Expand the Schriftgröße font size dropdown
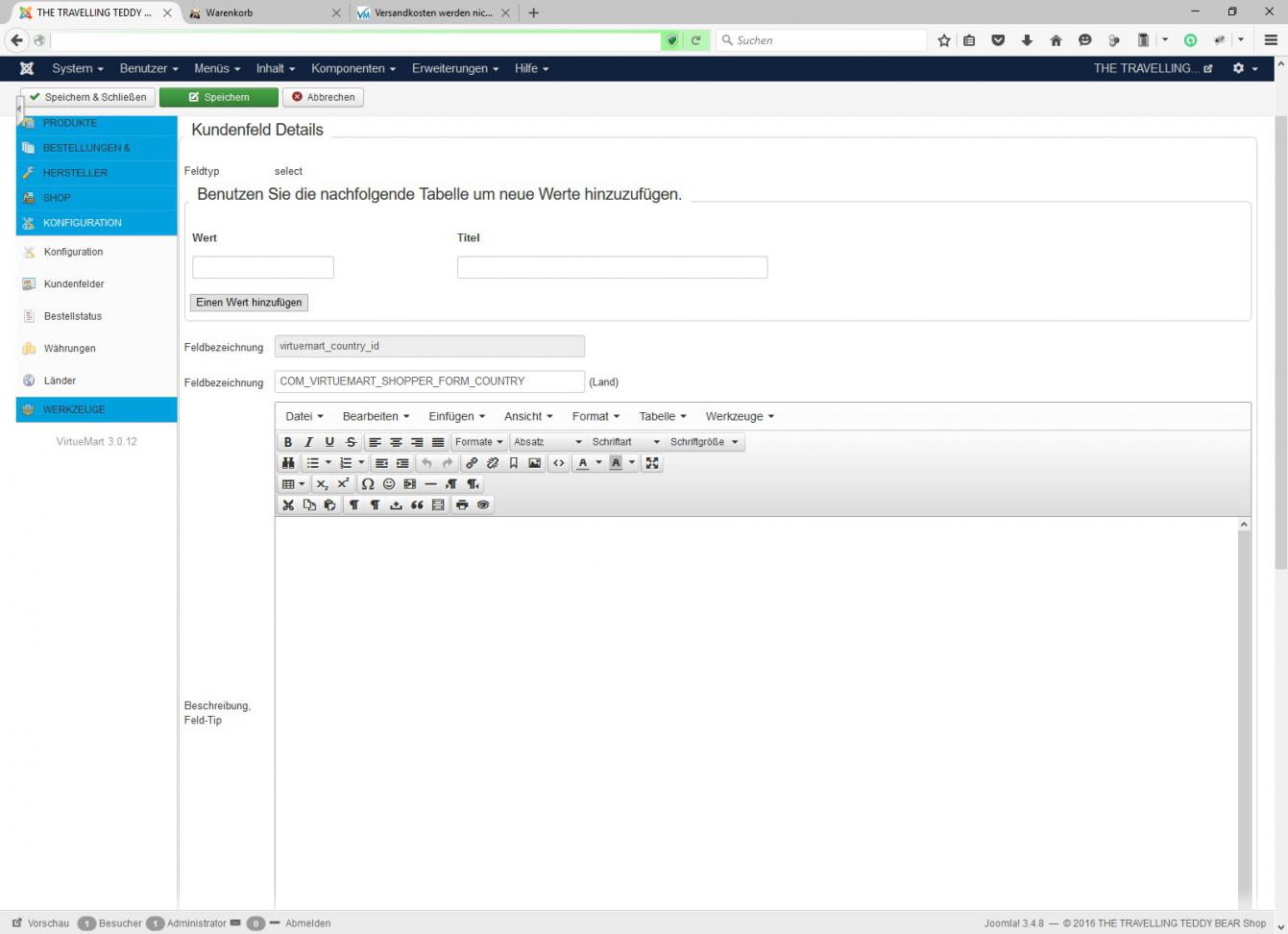Screen dimensions: 1288x934 (704, 442)
